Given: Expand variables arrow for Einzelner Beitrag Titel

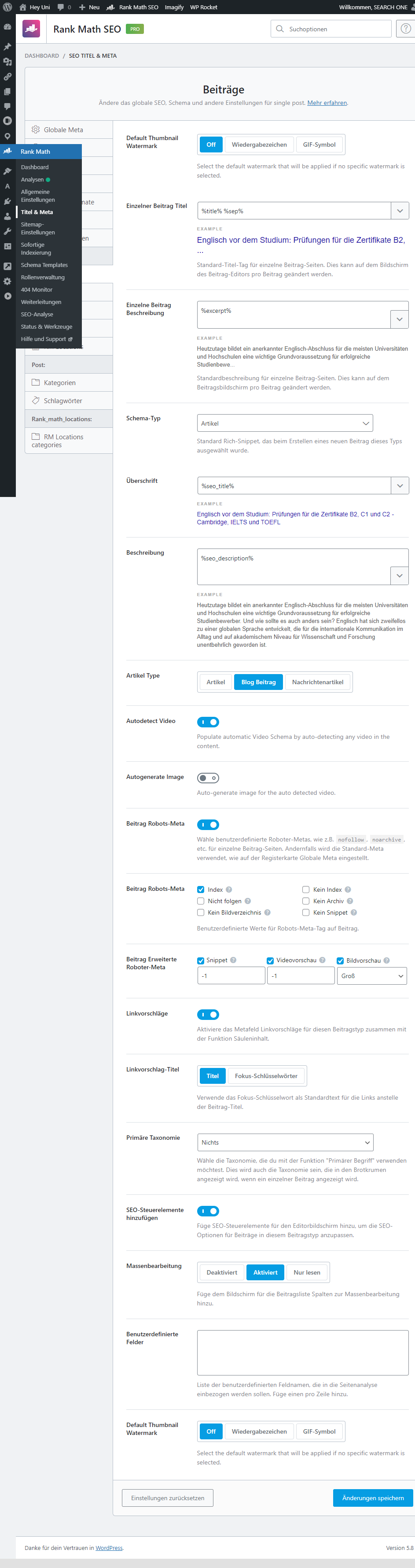Looking at the screenshot, I should point(400,211).
